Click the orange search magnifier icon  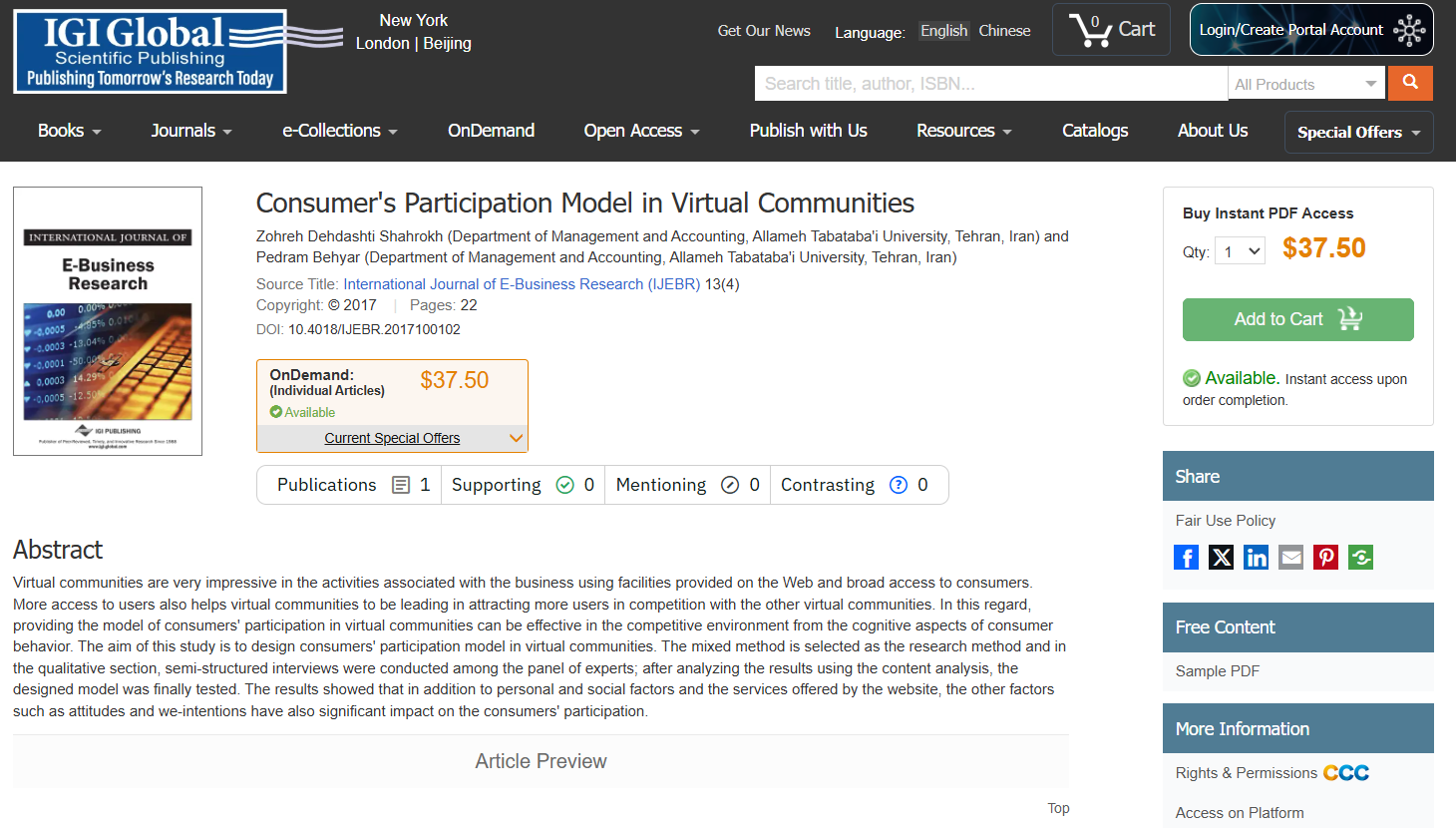point(1409,83)
